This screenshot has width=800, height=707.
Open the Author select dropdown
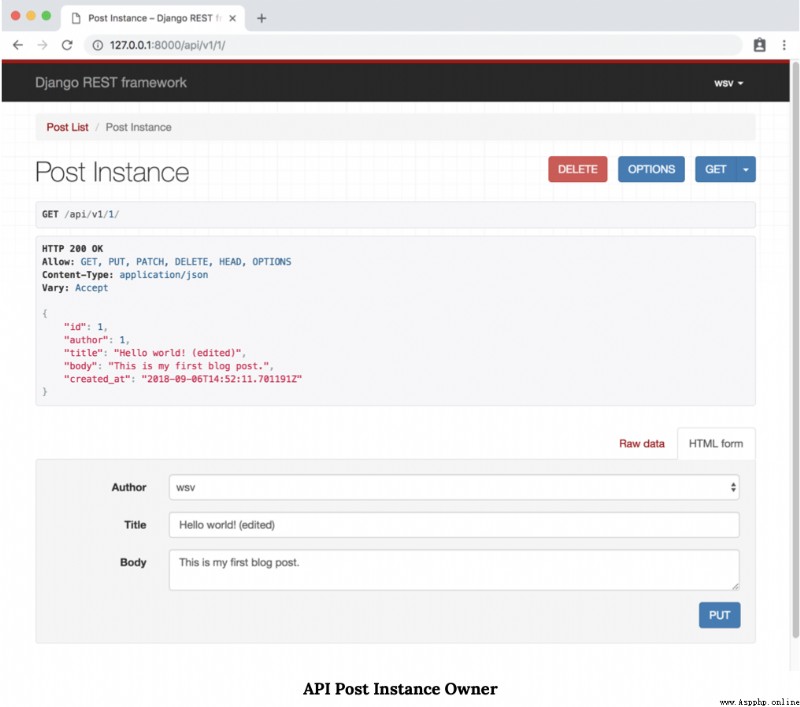pyautogui.click(x=454, y=488)
